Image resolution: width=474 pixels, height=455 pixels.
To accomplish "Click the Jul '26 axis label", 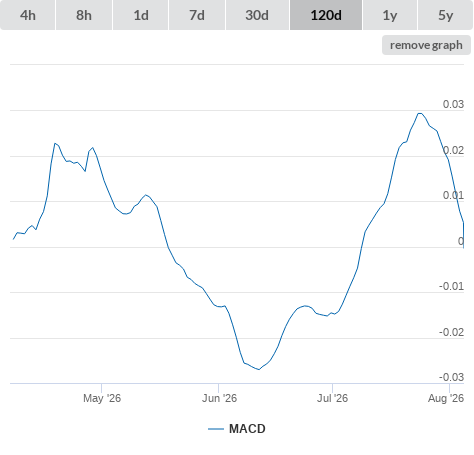I will click(x=332, y=398).
